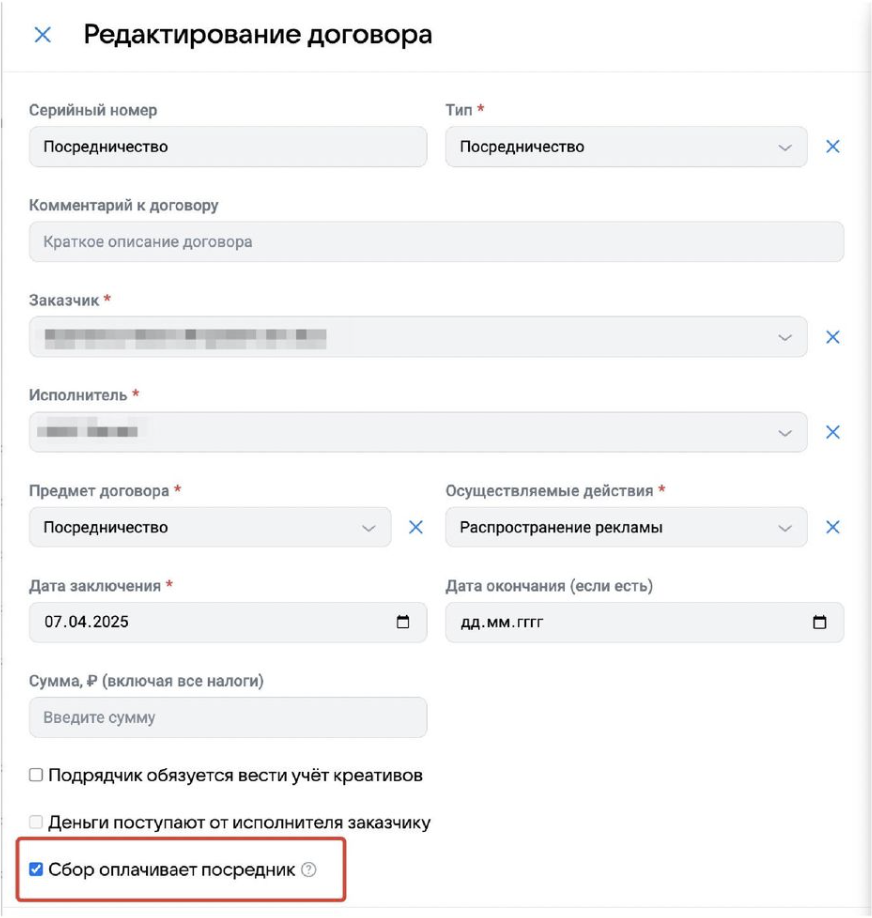Open the Осуществляемые действия dropdown
The image size is (872, 918).
[786, 527]
